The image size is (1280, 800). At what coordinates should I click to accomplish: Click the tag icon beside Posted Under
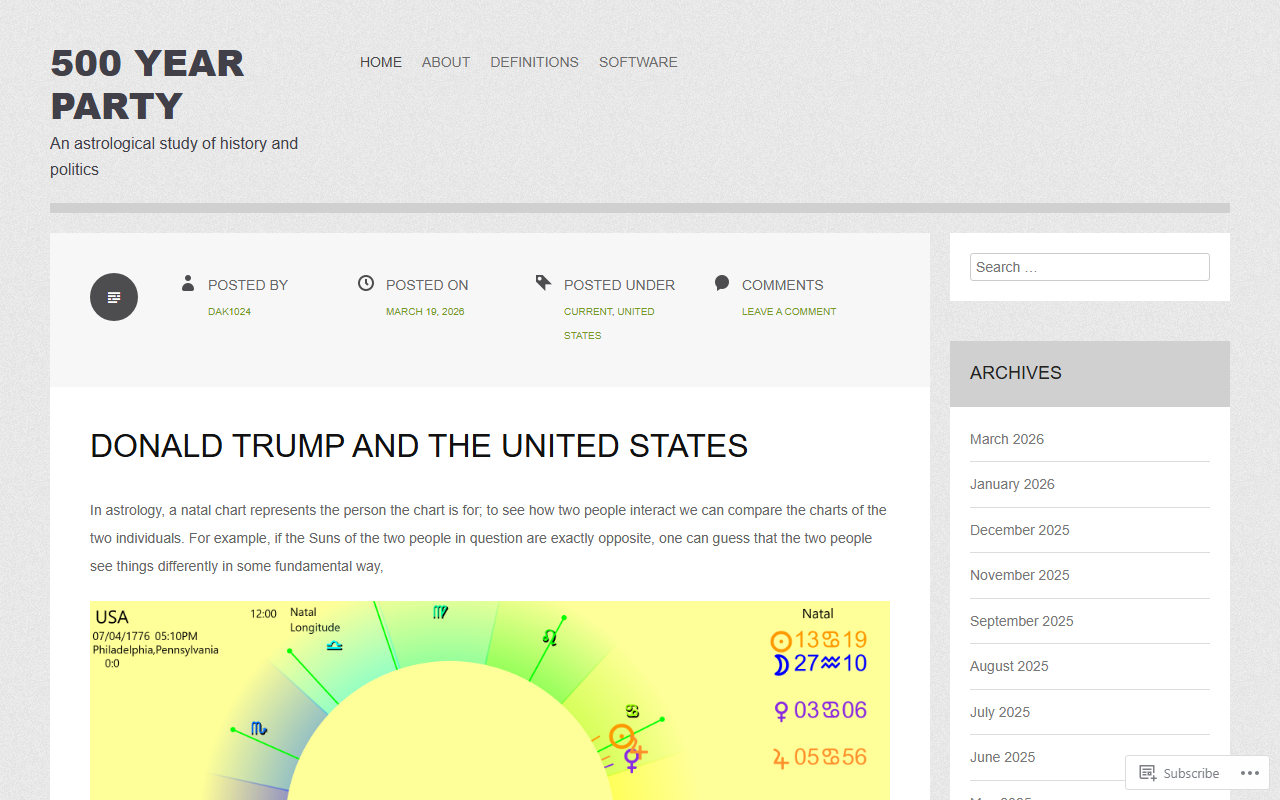[543, 284]
